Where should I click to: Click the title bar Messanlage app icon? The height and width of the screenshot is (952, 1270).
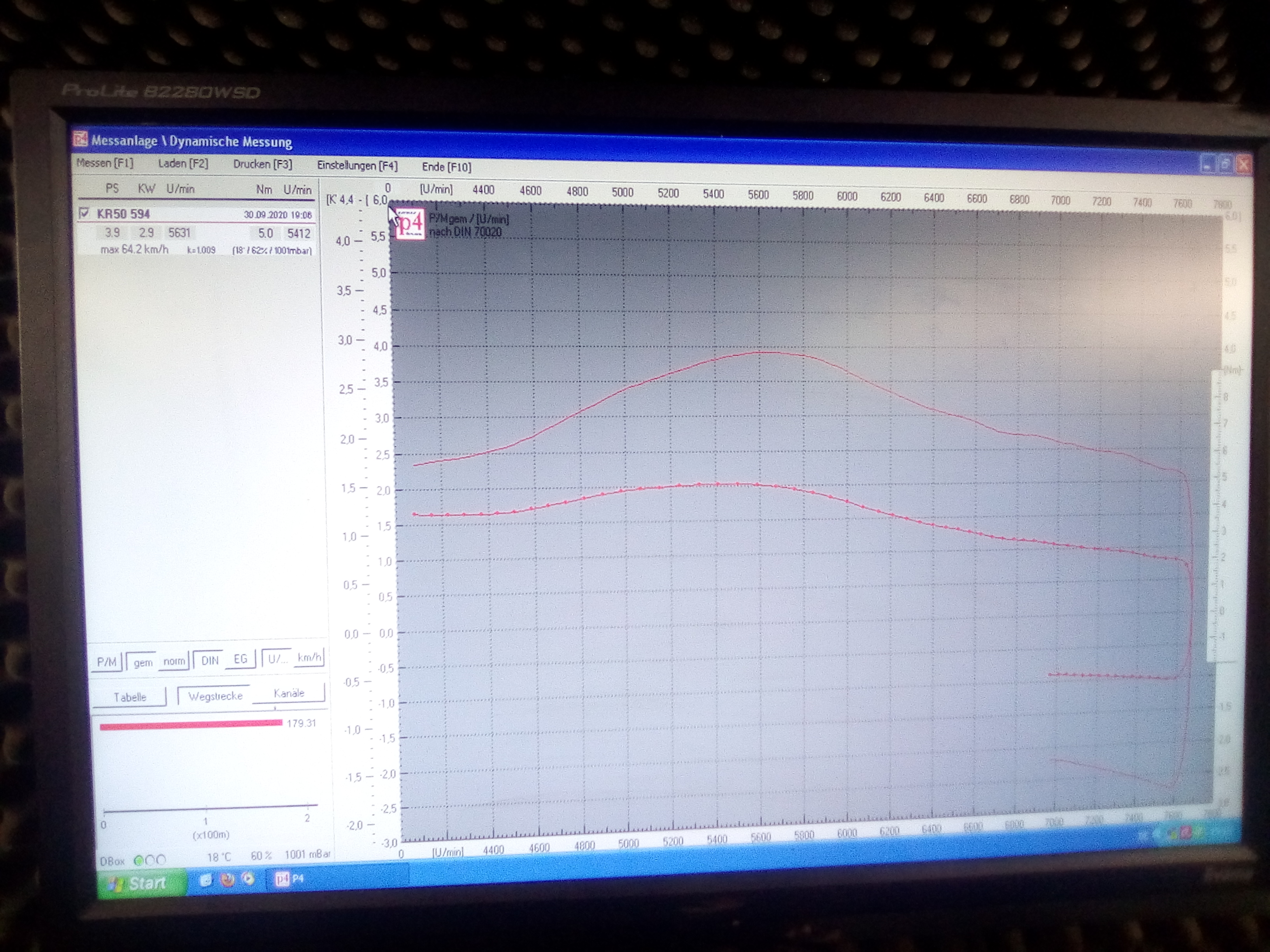(80, 139)
